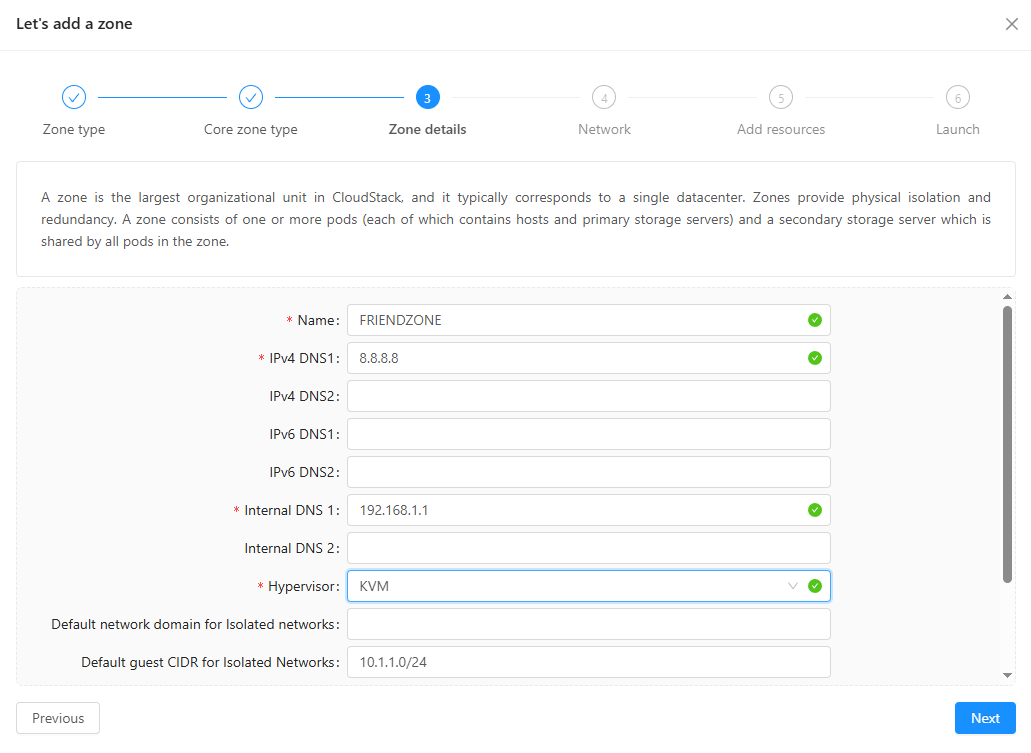1031x753 pixels.
Task: Click the scroll down arrow of form
Action: pyautogui.click(x=1007, y=676)
